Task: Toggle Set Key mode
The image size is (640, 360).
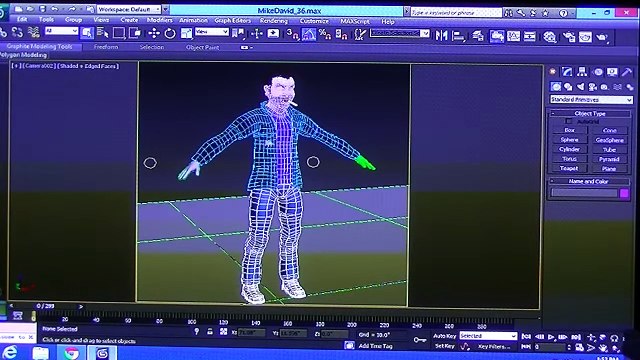Action: tap(444, 346)
